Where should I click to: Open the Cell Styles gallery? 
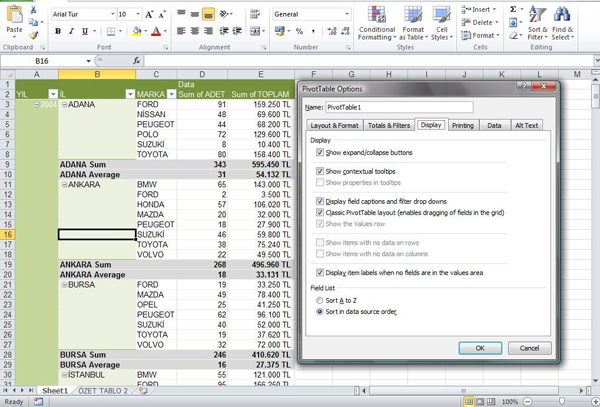pyautogui.click(x=440, y=21)
